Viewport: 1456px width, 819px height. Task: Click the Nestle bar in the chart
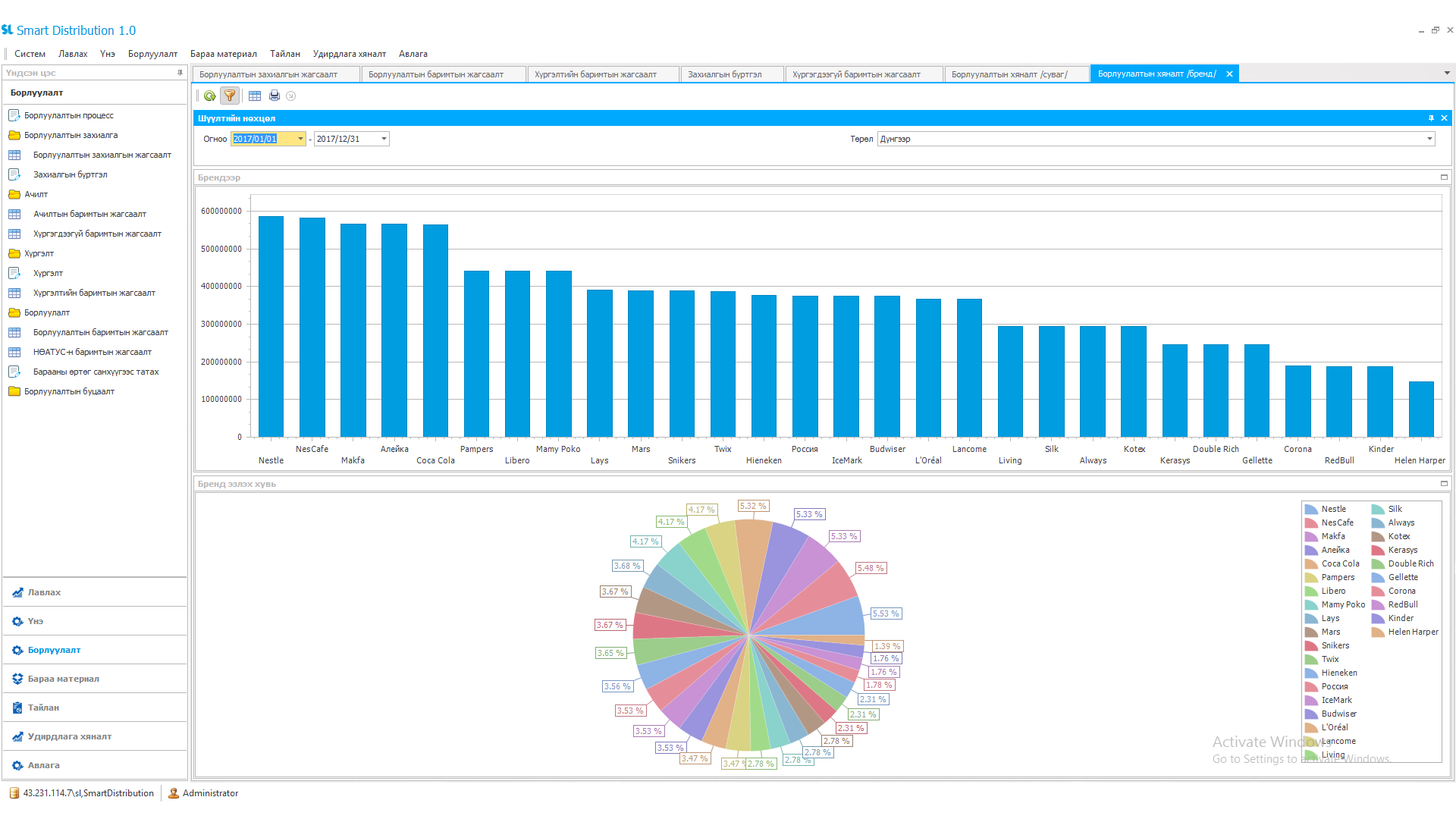pyautogui.click(x=271, y=327)
